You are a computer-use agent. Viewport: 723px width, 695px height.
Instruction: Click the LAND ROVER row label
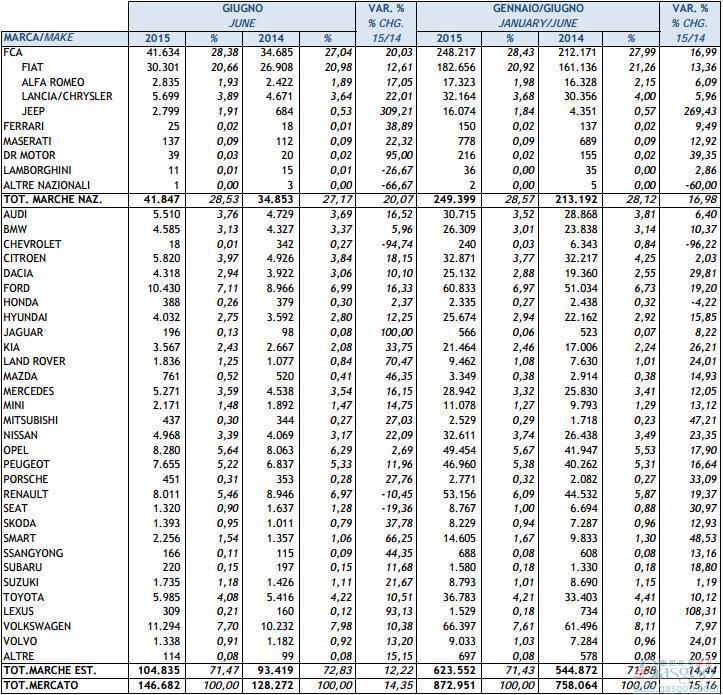(34, 361)
